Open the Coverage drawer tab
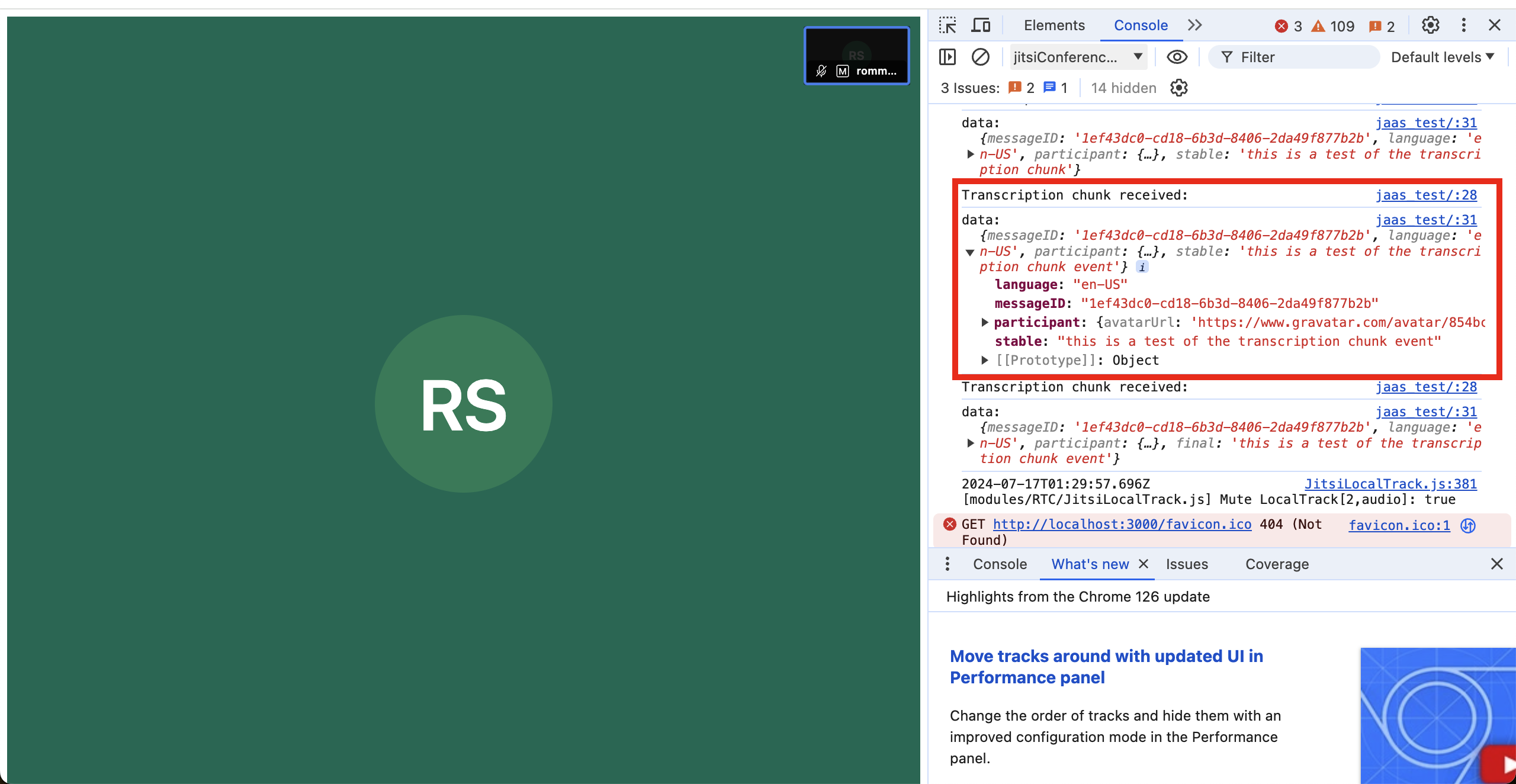1516x784 pixels. [x=1277, y=564]
